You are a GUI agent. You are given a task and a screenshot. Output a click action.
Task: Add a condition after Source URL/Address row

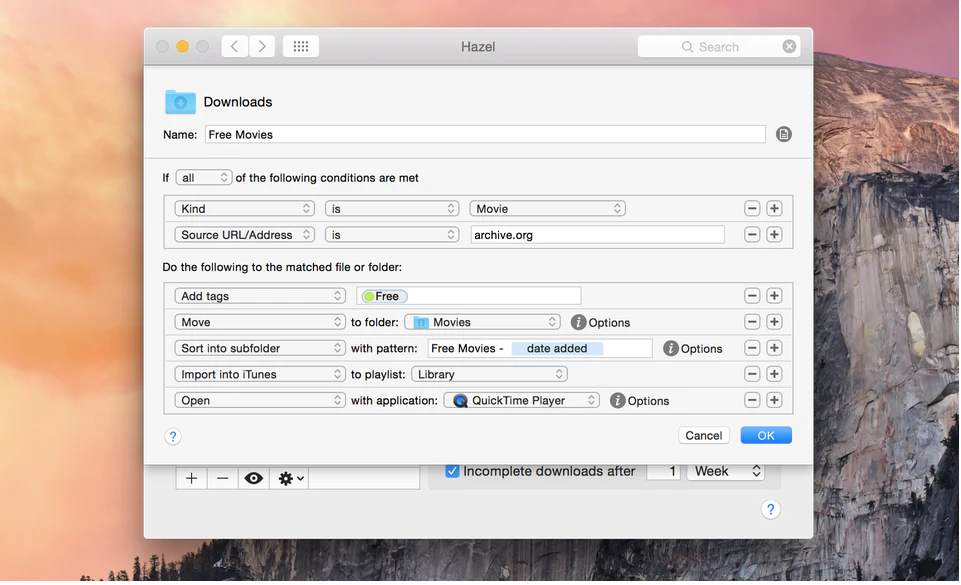[774, 235]
